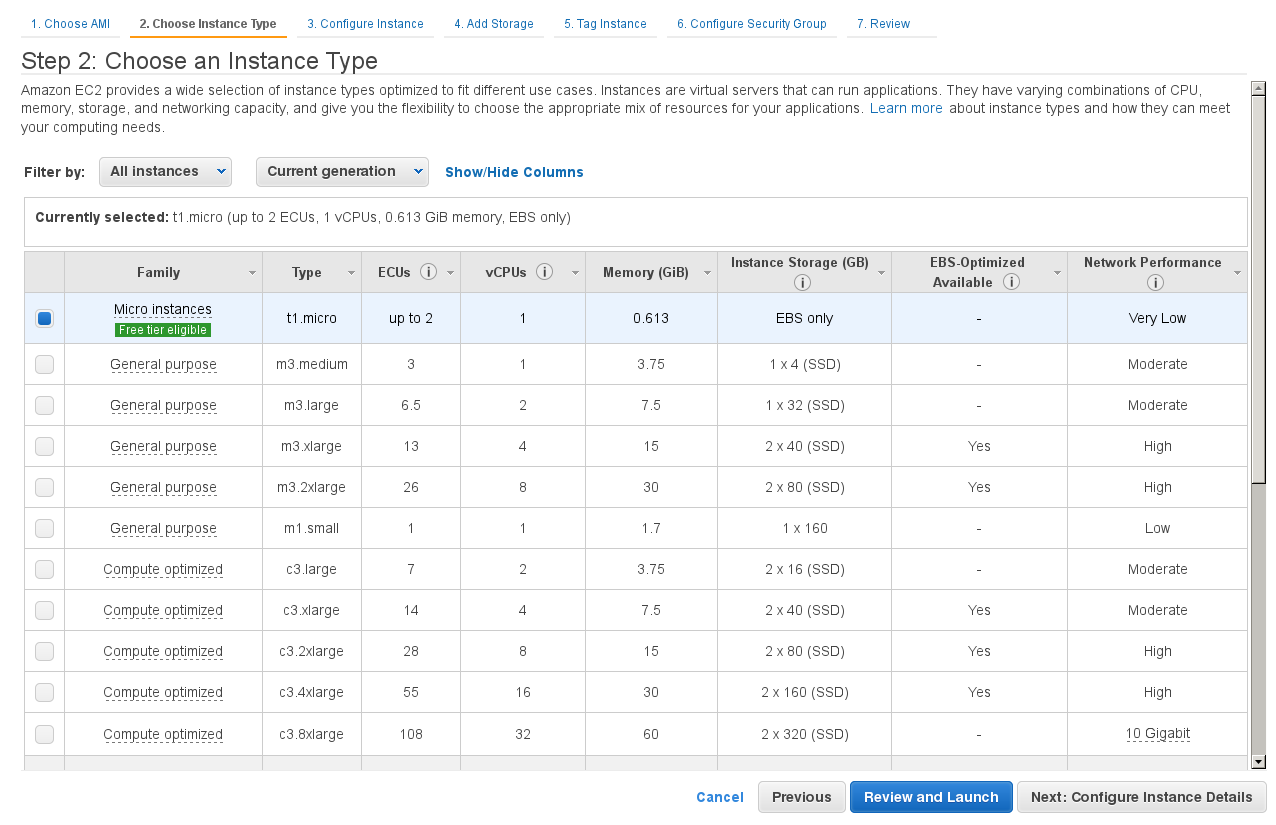Select the m3.large instance checkbox
The height and width of the screenshot is (825, 1276).
click(44, 405)
